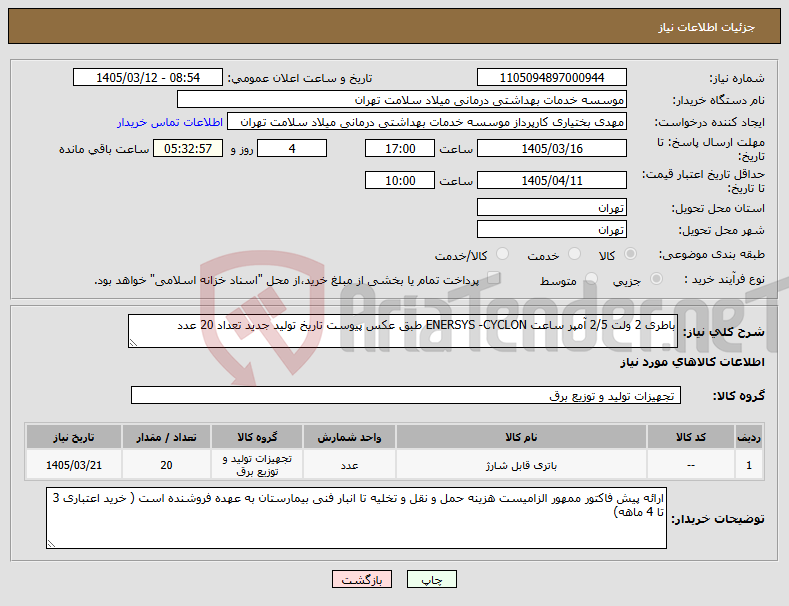Click the buyer notes text area
This screenshot has width=789, height=606.
356,518
